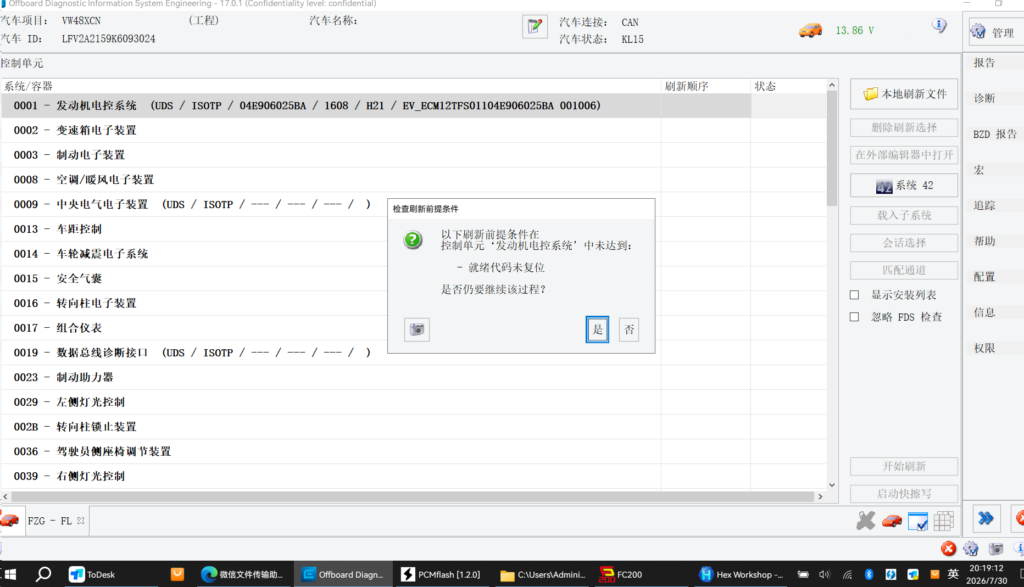1024x587 pixels.
Task: Switch to ToDesk in the taskbar
Action: [93, 574]
